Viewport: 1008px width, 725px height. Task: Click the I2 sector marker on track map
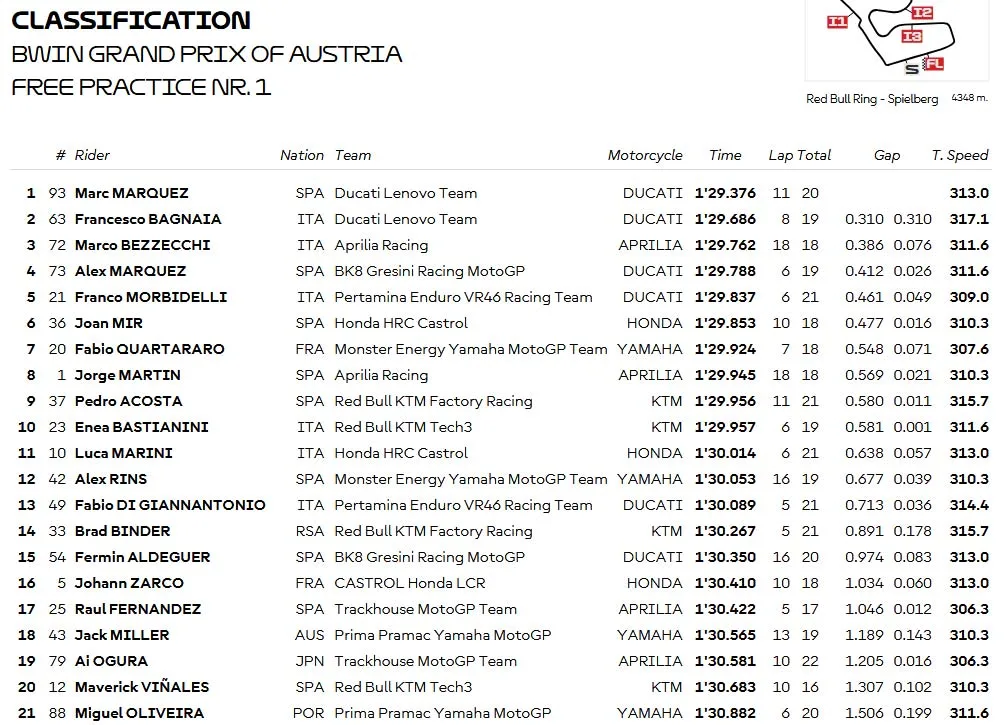tap(922, 12)
